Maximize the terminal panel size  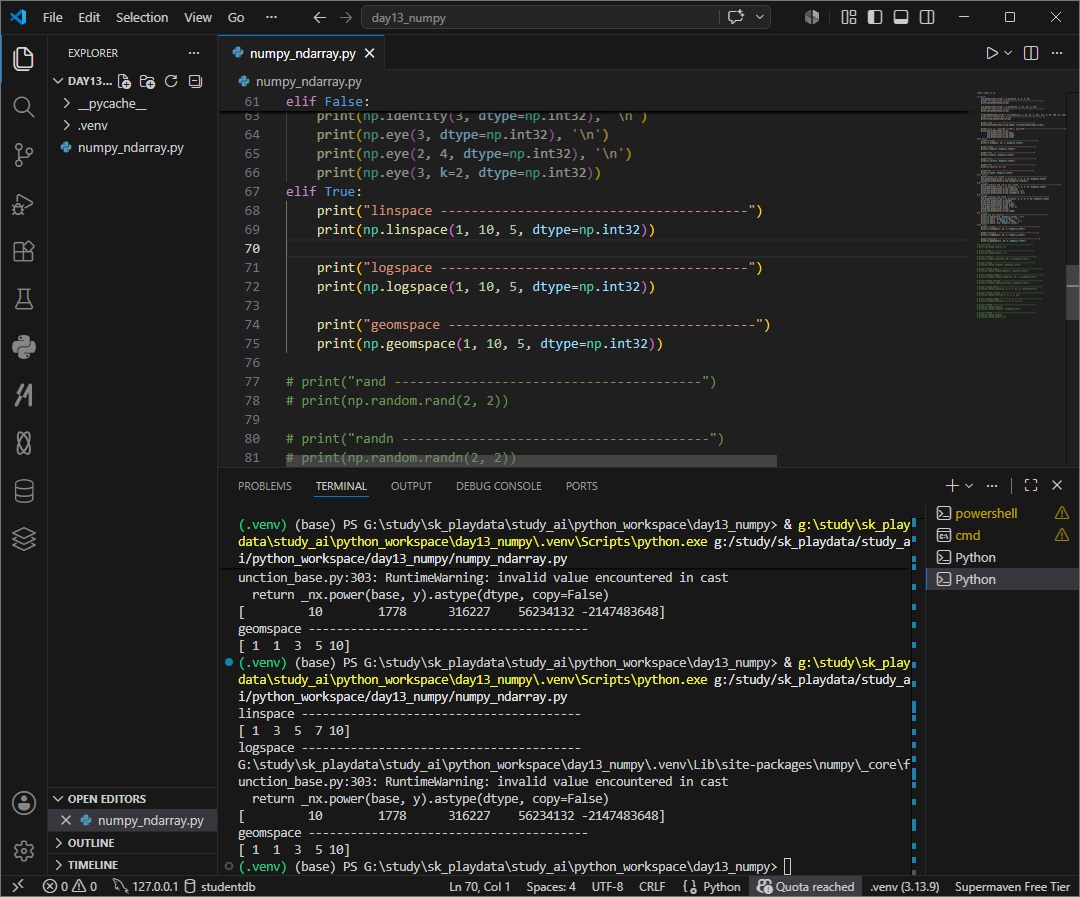point(1031,486)
